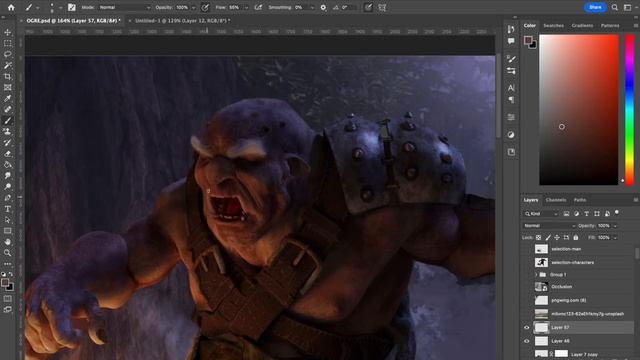This screenshot has width=640, height=360.
Task: Switch to the Untitled-1 document tab
Action: tap(182, 20)
